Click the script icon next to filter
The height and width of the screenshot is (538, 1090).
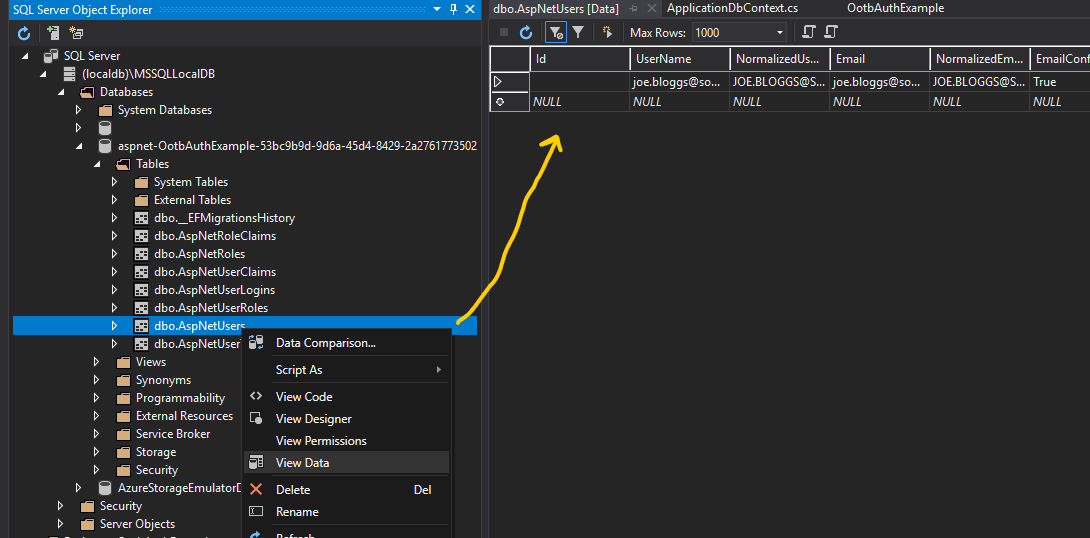point(608,32)
